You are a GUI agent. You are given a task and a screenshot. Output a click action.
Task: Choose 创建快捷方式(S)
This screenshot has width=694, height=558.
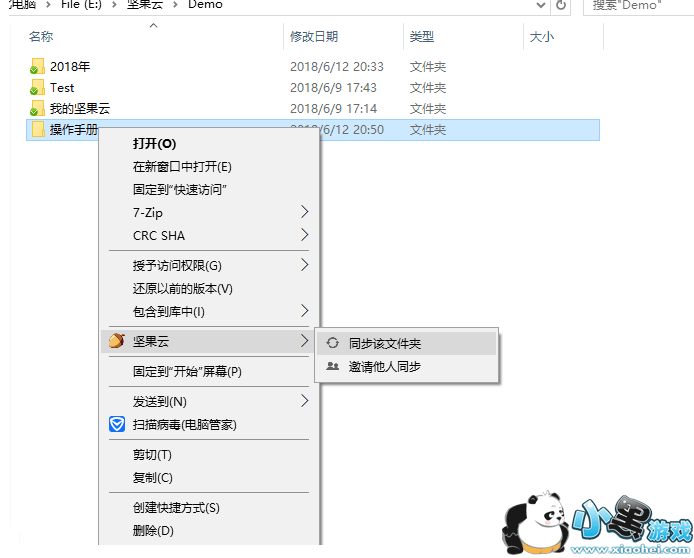[208, 508]
